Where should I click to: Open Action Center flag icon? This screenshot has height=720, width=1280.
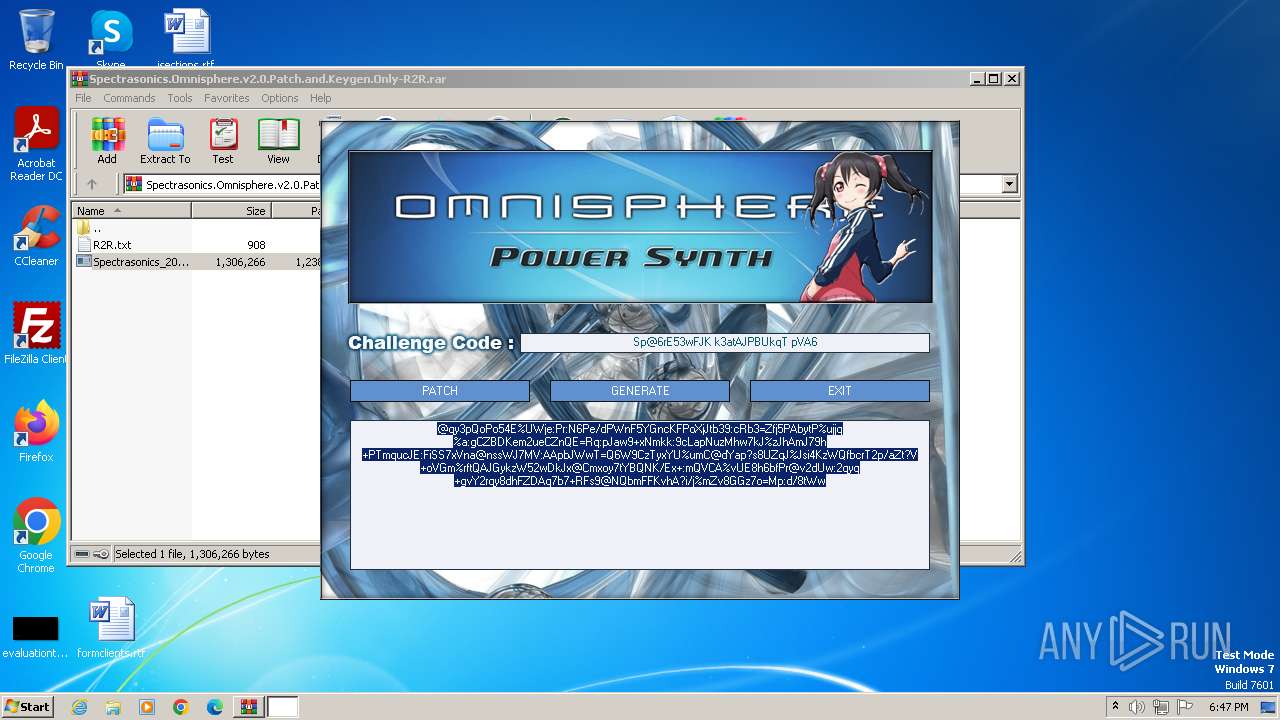point(1185,707)
